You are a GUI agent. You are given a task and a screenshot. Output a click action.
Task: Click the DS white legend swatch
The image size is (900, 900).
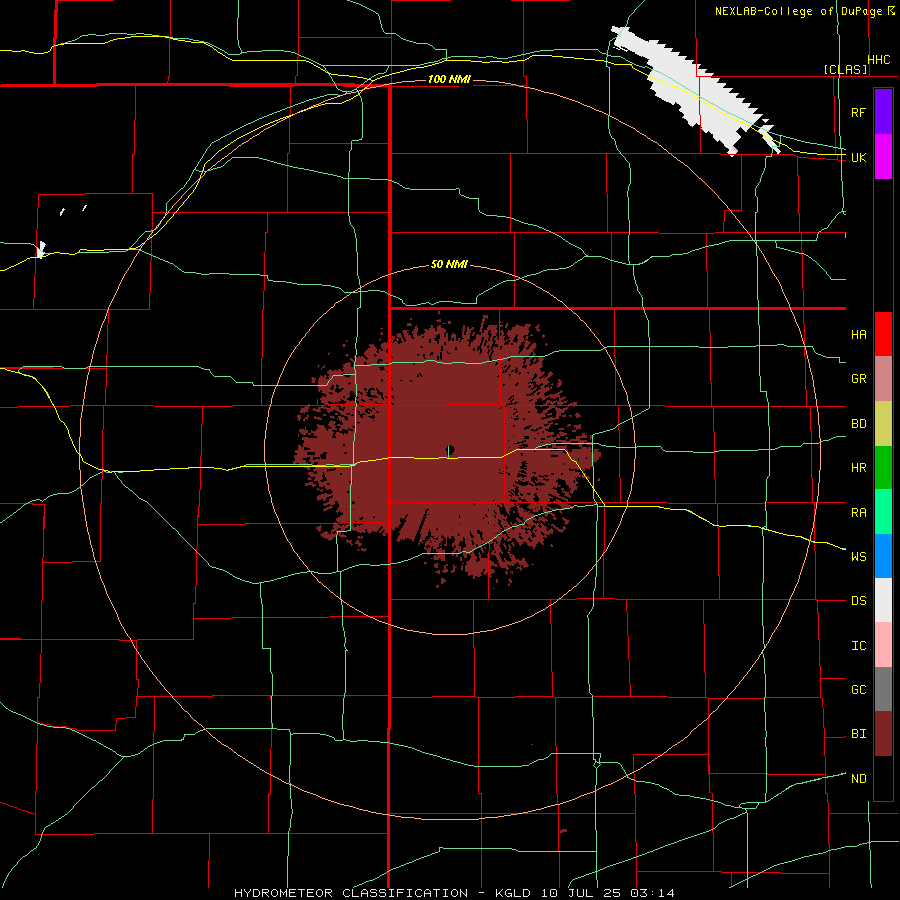883,600
